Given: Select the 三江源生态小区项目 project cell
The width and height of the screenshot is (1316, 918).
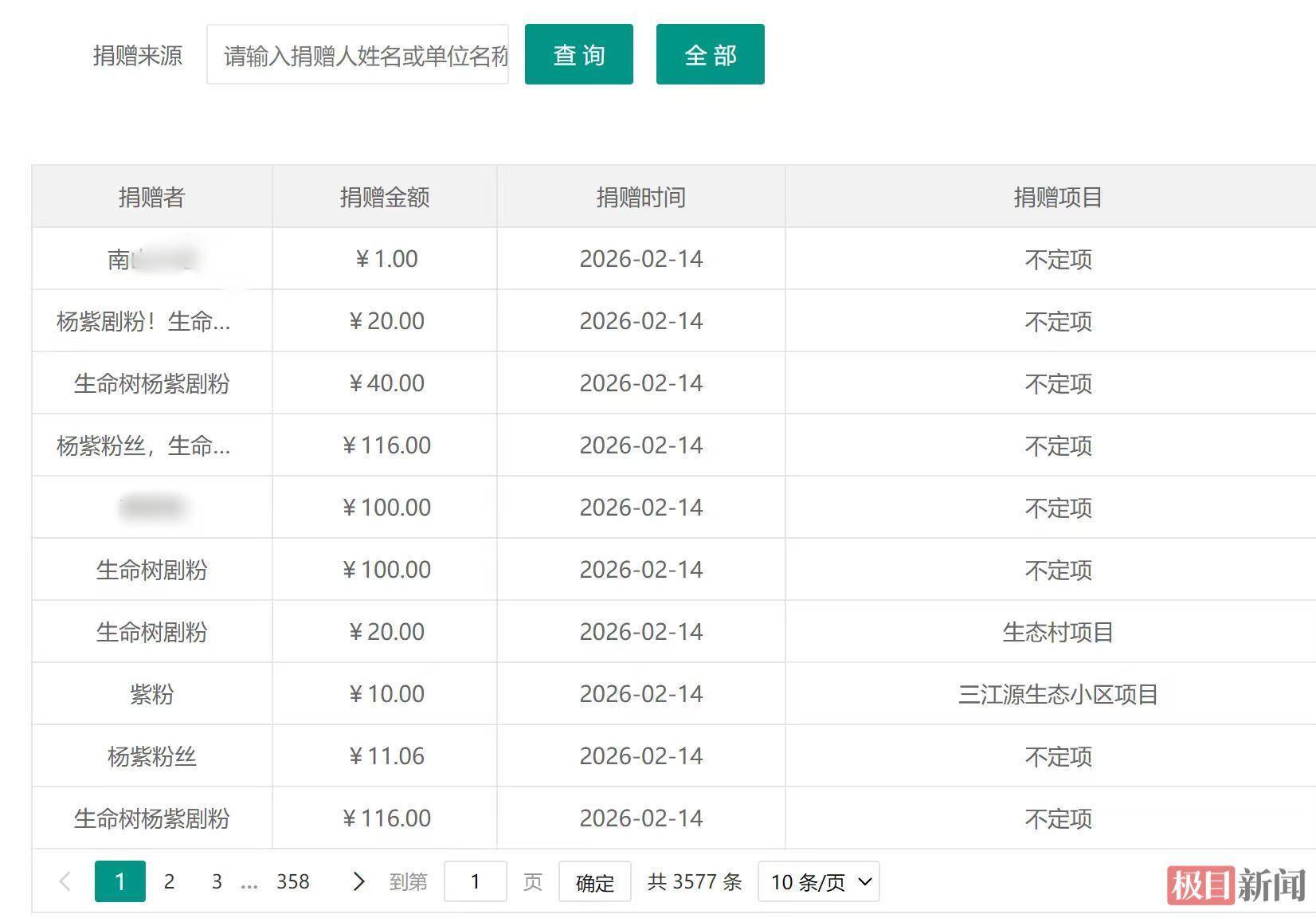Looking at the screenshot, I should tap(1057, 694).
